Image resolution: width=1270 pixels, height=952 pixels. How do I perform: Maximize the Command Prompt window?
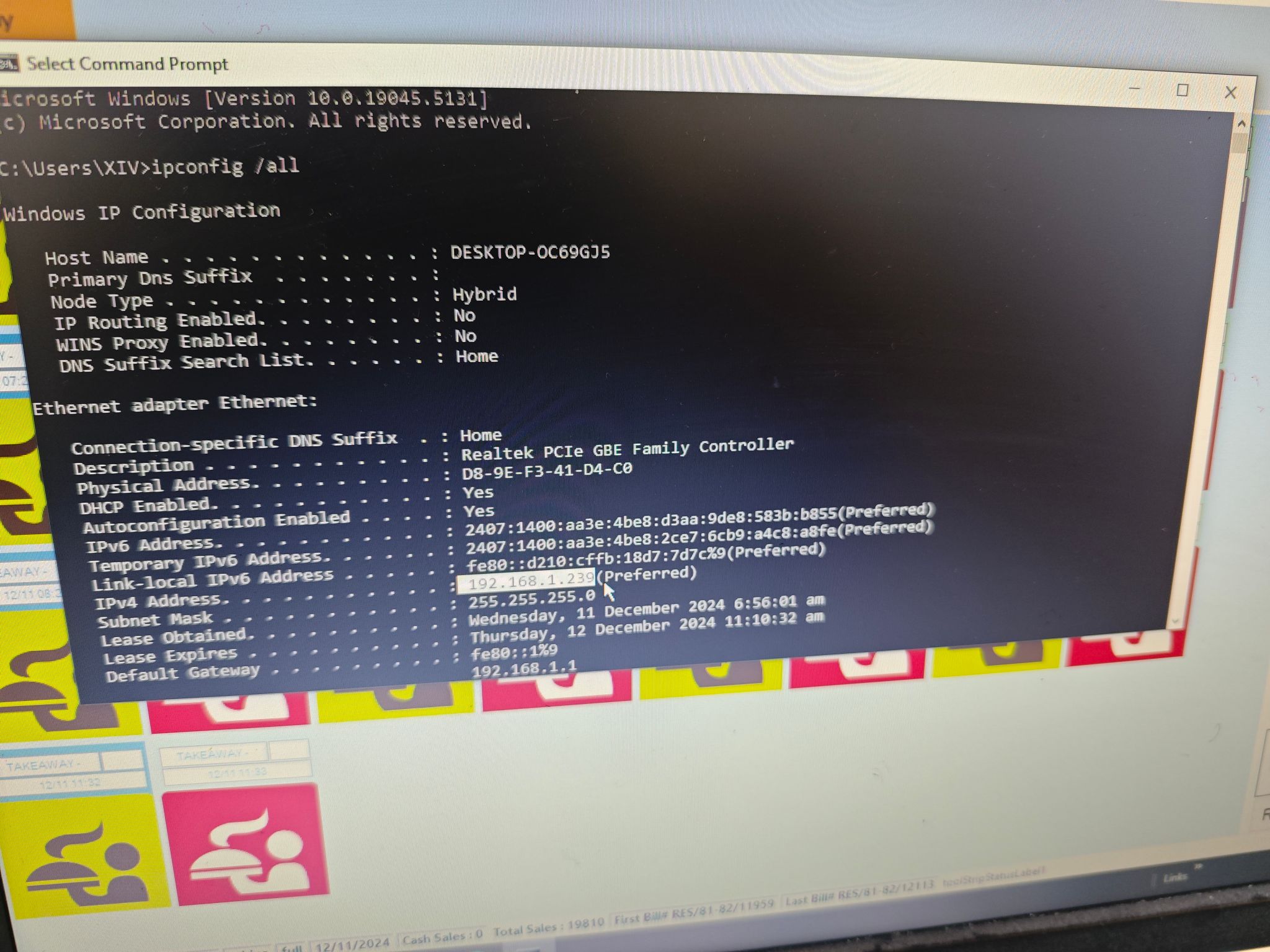click(1182, 90)
